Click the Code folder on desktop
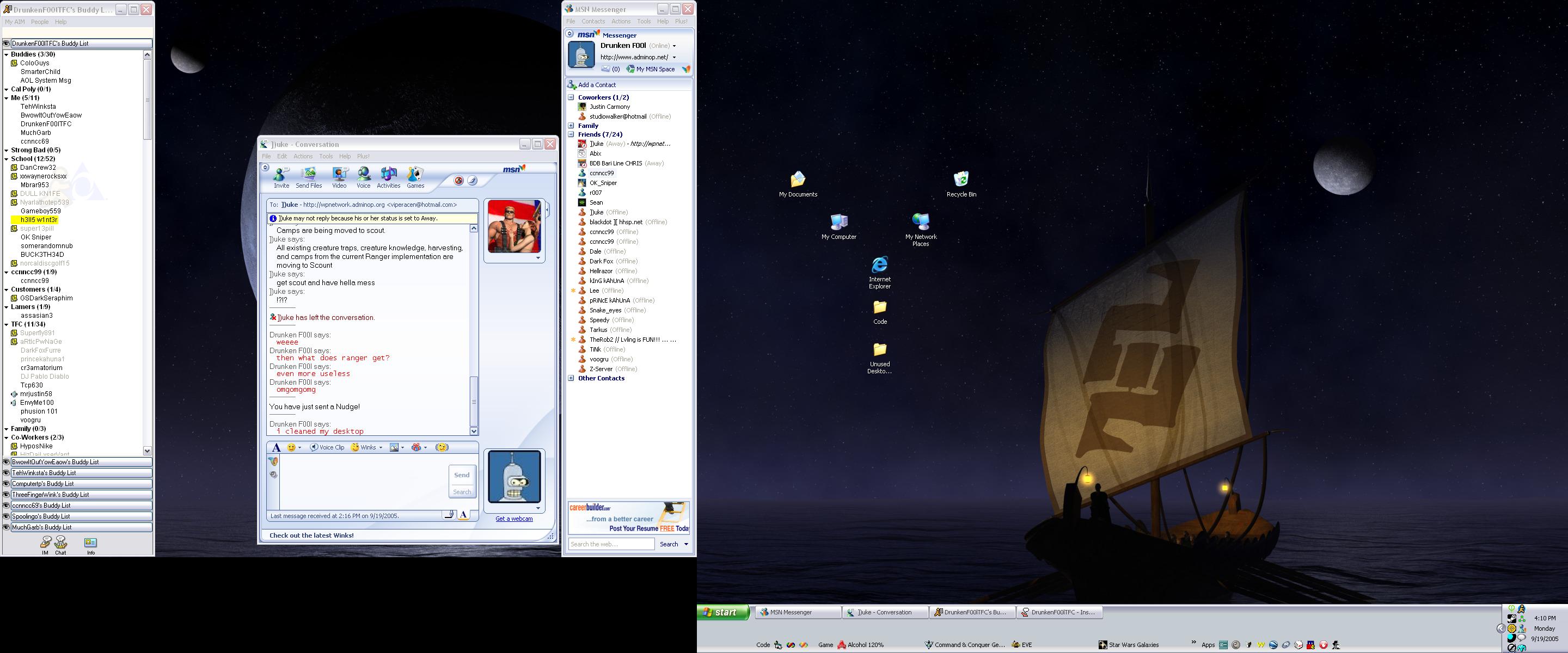 880,312
